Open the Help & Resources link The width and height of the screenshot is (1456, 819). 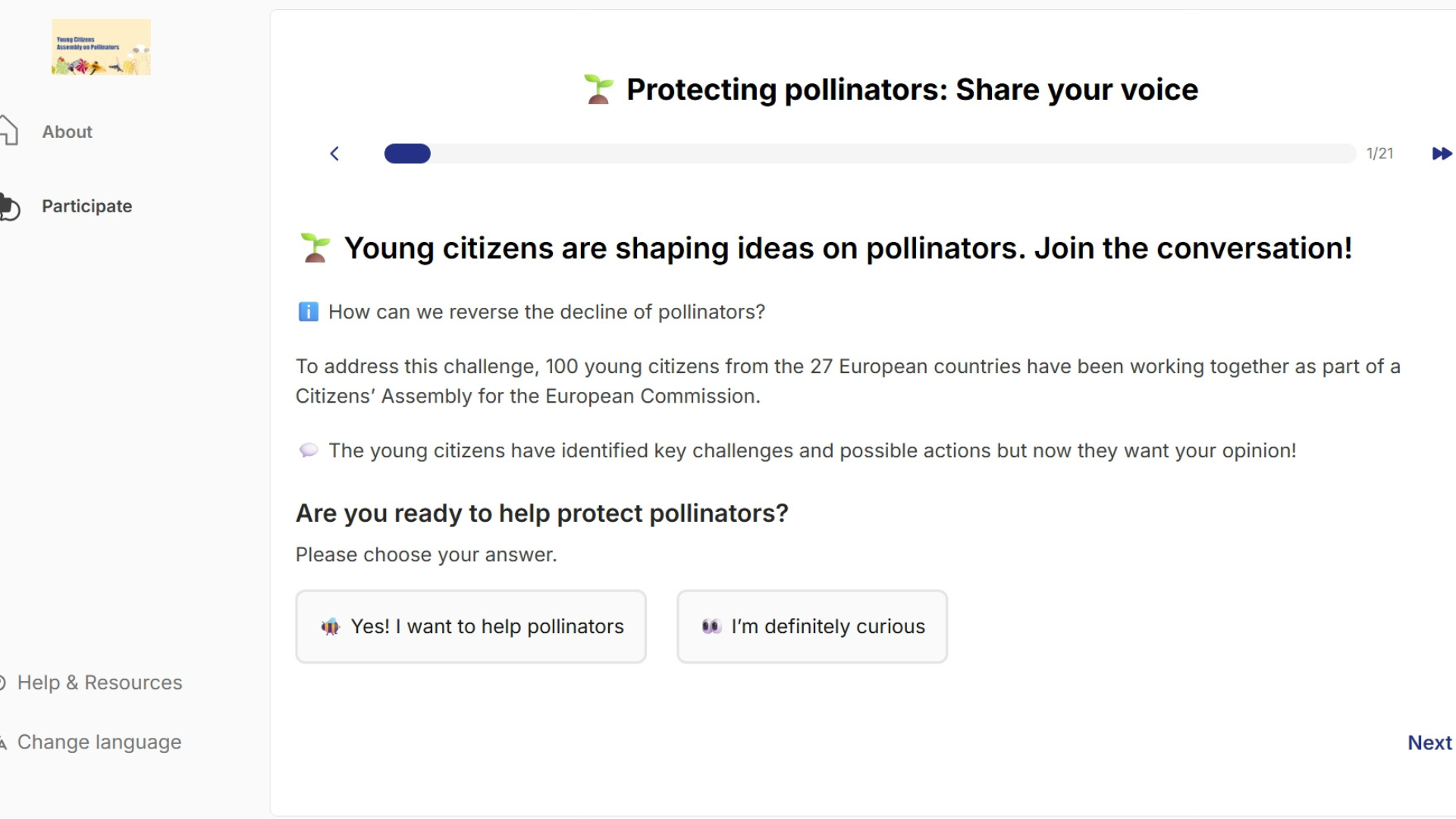[99, 682]
